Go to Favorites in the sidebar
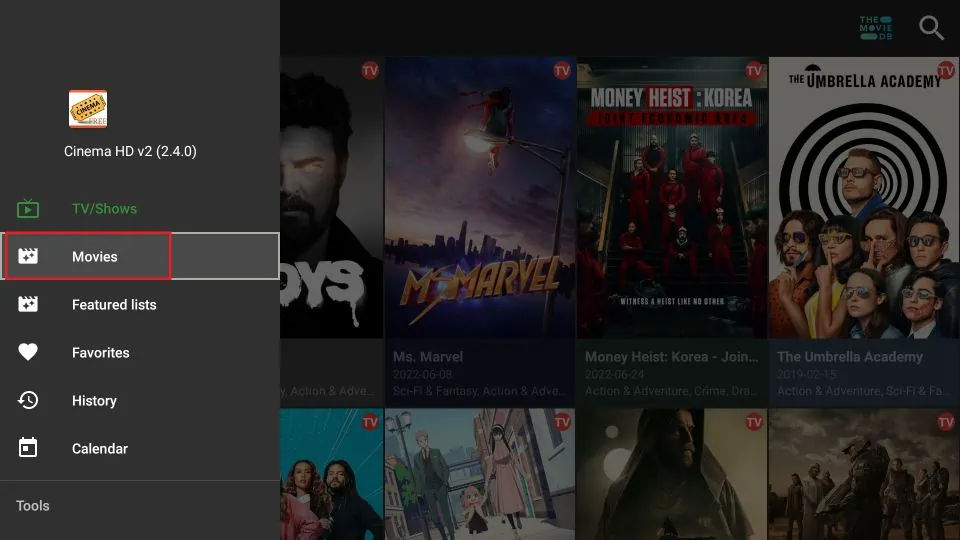This screenshot has height=540, width=960. tap(101, 353)
